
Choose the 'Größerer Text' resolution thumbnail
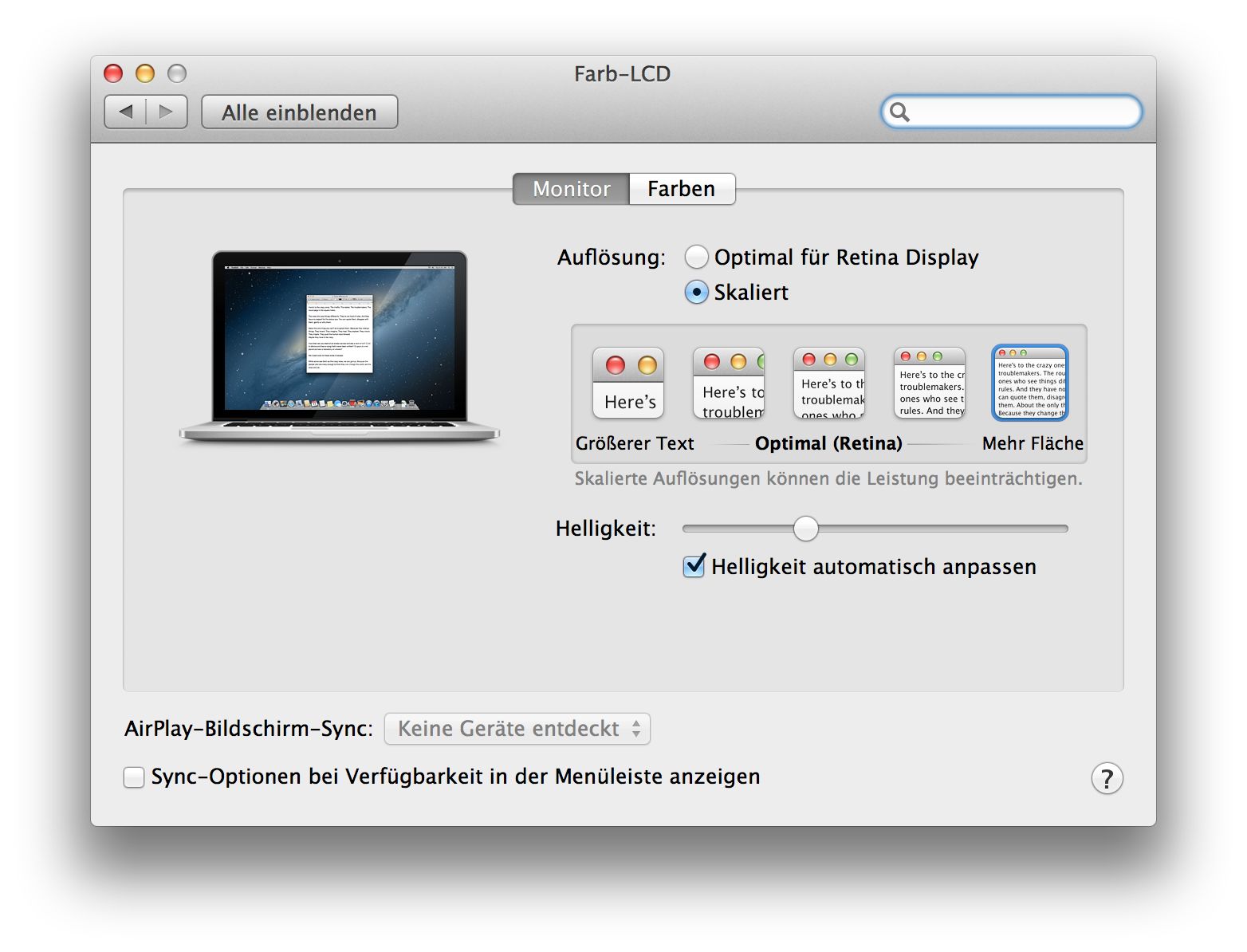(x=628, y=383)
